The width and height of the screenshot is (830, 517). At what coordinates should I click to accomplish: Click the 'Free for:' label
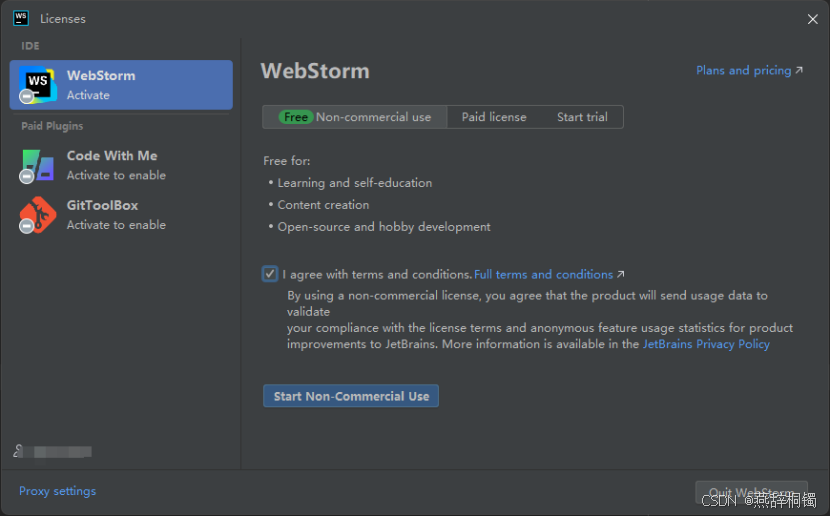pos(286,161)
